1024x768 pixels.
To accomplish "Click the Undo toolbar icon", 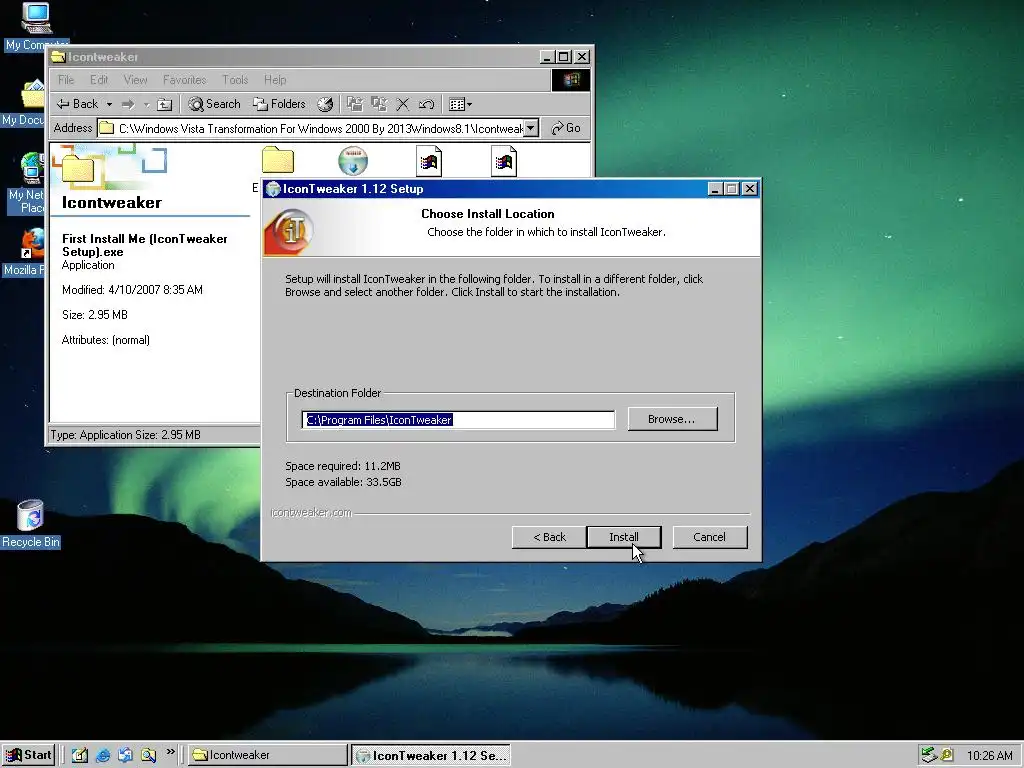I will 426,104.
